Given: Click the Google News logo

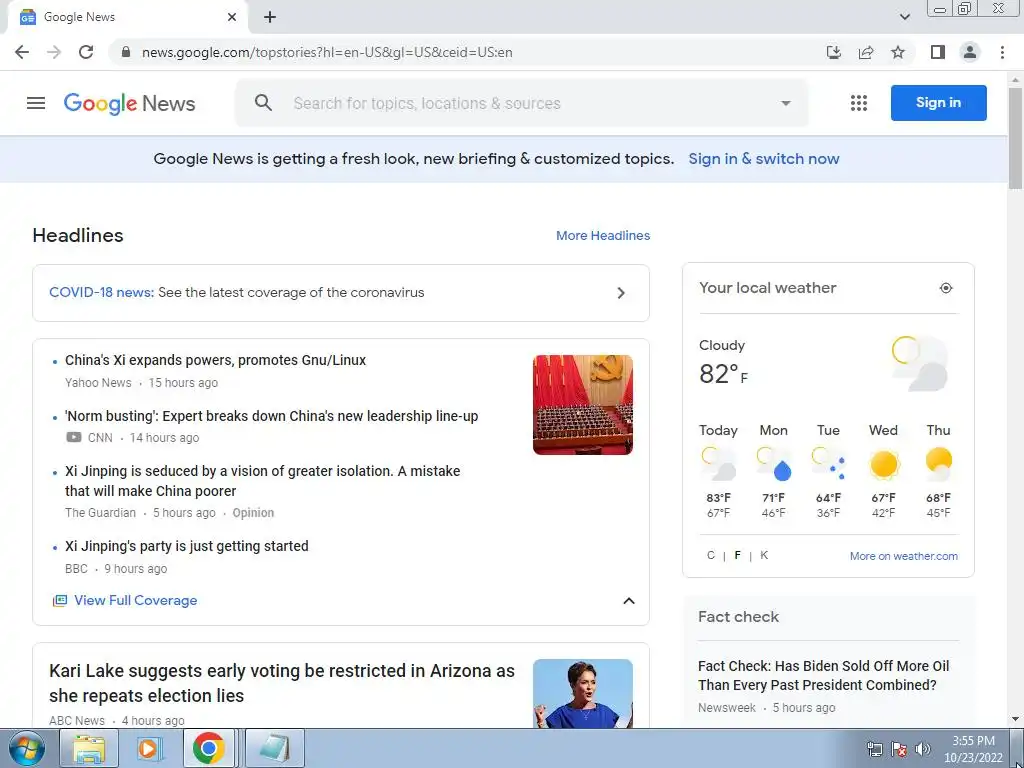Looking at the screenshot, I should pos(129,103).
